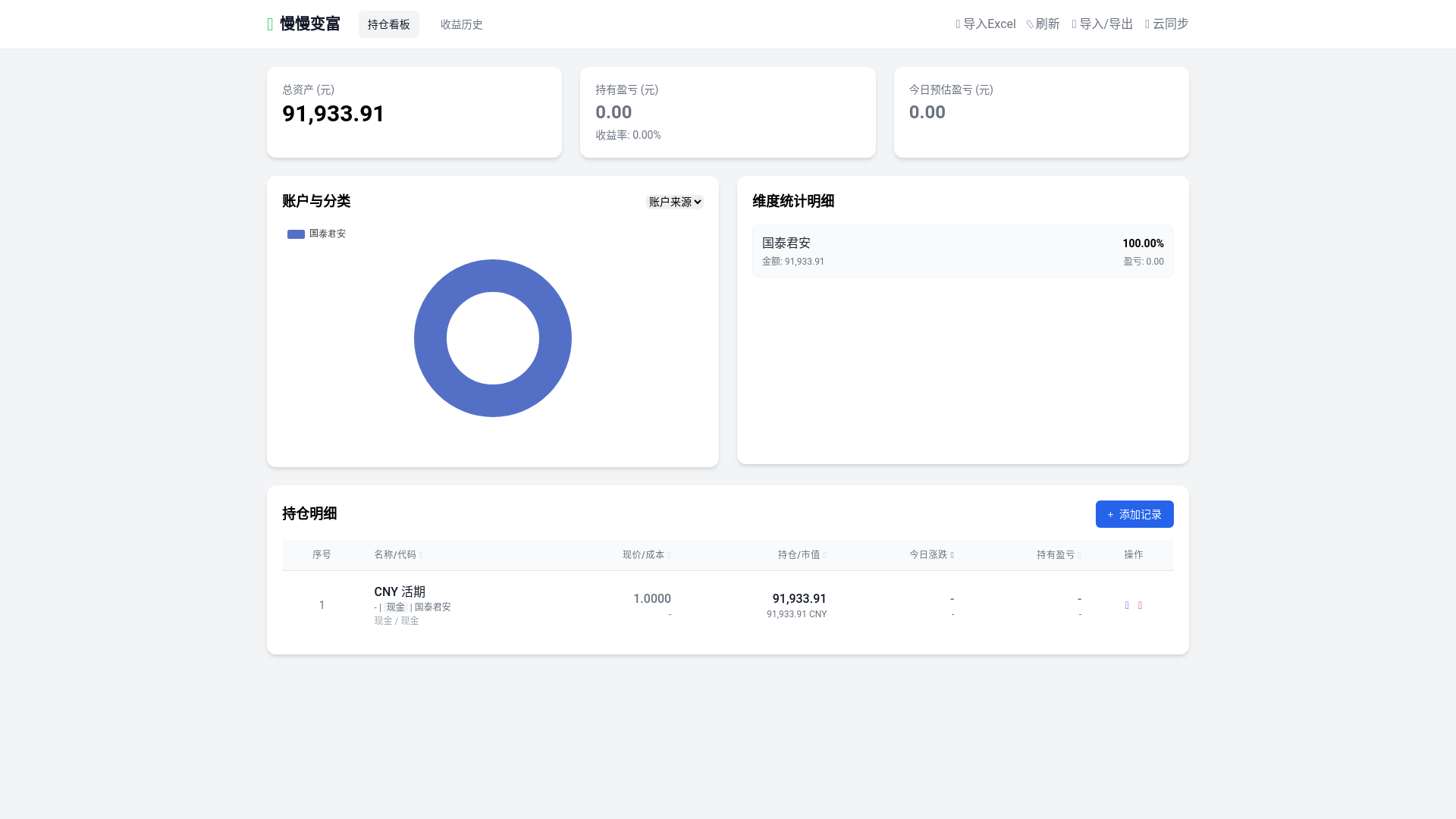
Task: Switch to the 持仓看板 tab
Action: click(389, 24)
